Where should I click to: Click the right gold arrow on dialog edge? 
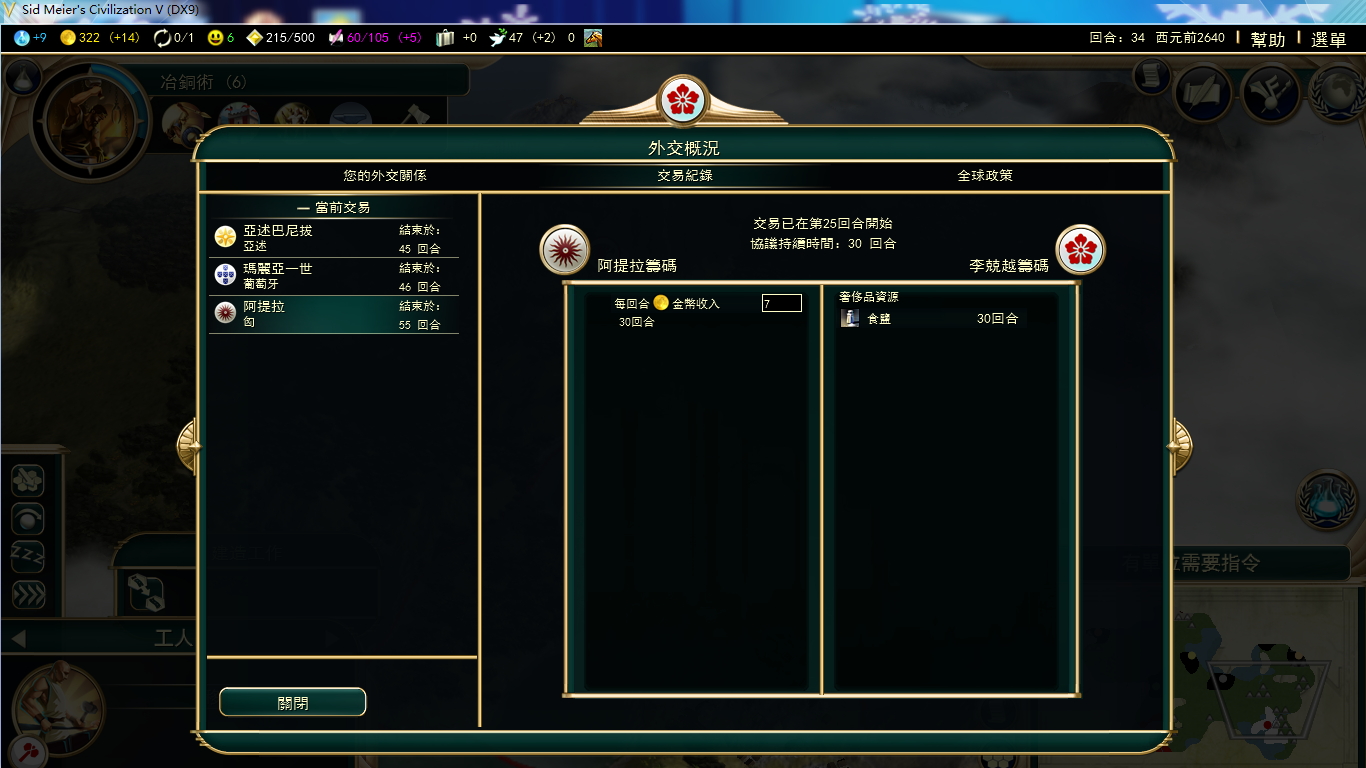[x=1182, y=446]
